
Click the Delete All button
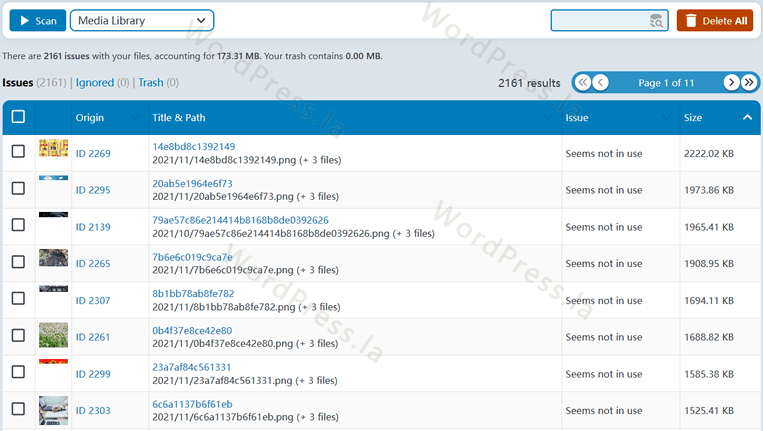[x=714, y=21]
